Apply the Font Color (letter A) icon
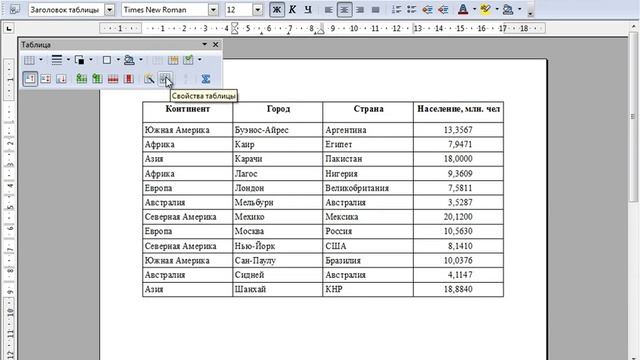640x360 pixels. click(463, 9)
